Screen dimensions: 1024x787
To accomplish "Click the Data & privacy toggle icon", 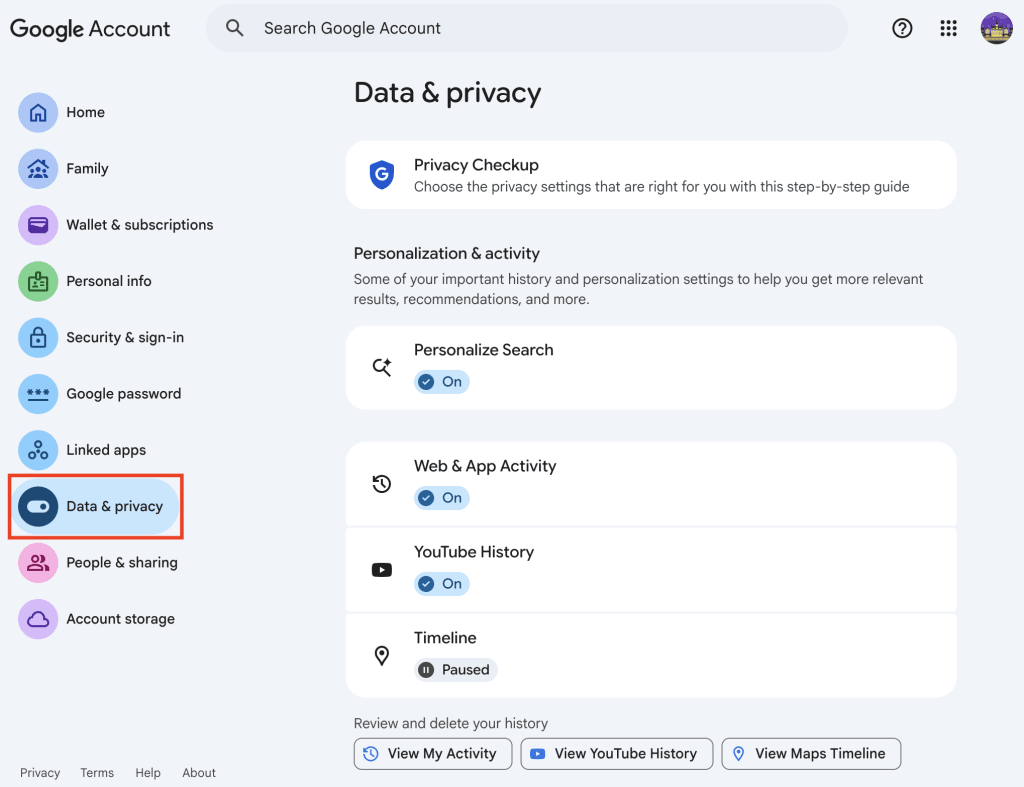I will click(x=38, y=506).
